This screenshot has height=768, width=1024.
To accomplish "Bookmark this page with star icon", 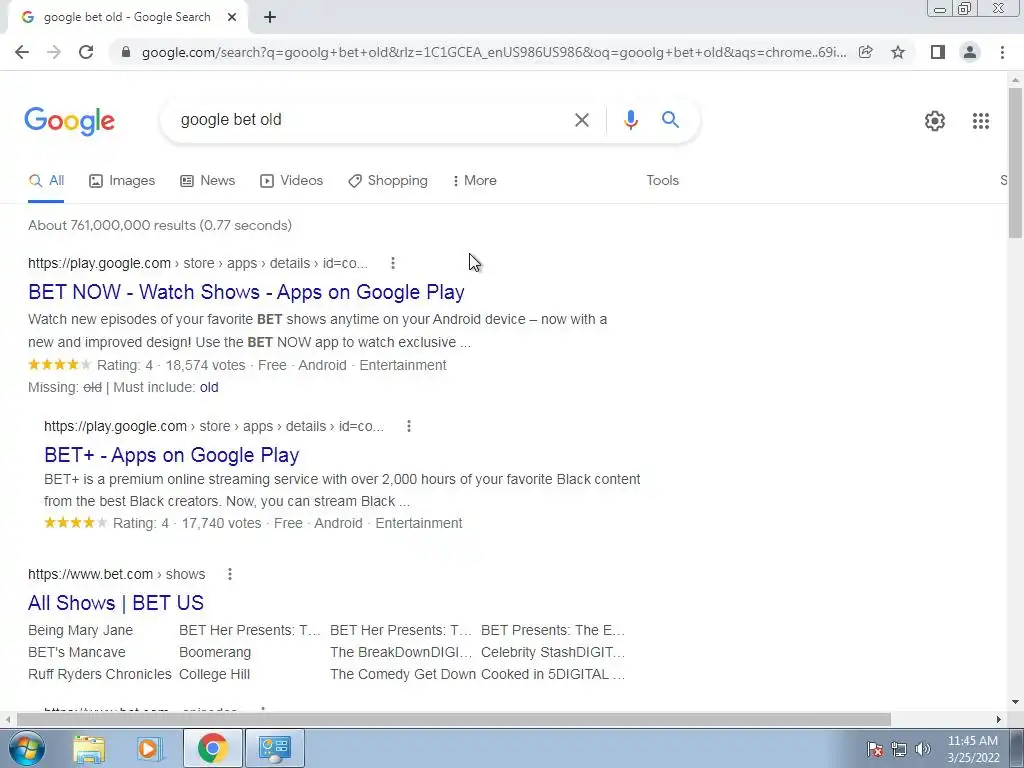I will tap(898, 52).
